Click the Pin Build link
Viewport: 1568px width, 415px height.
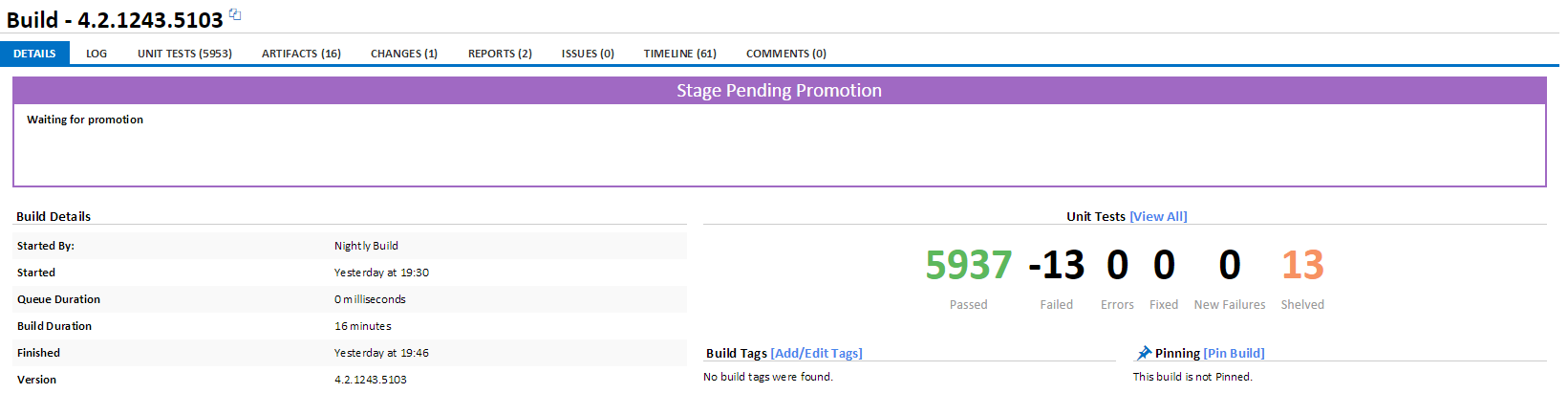click(1234, 354)
